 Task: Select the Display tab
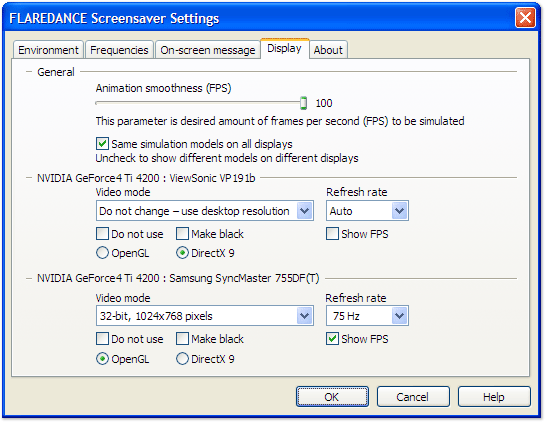pyautogui.click(x=284, y=48)
